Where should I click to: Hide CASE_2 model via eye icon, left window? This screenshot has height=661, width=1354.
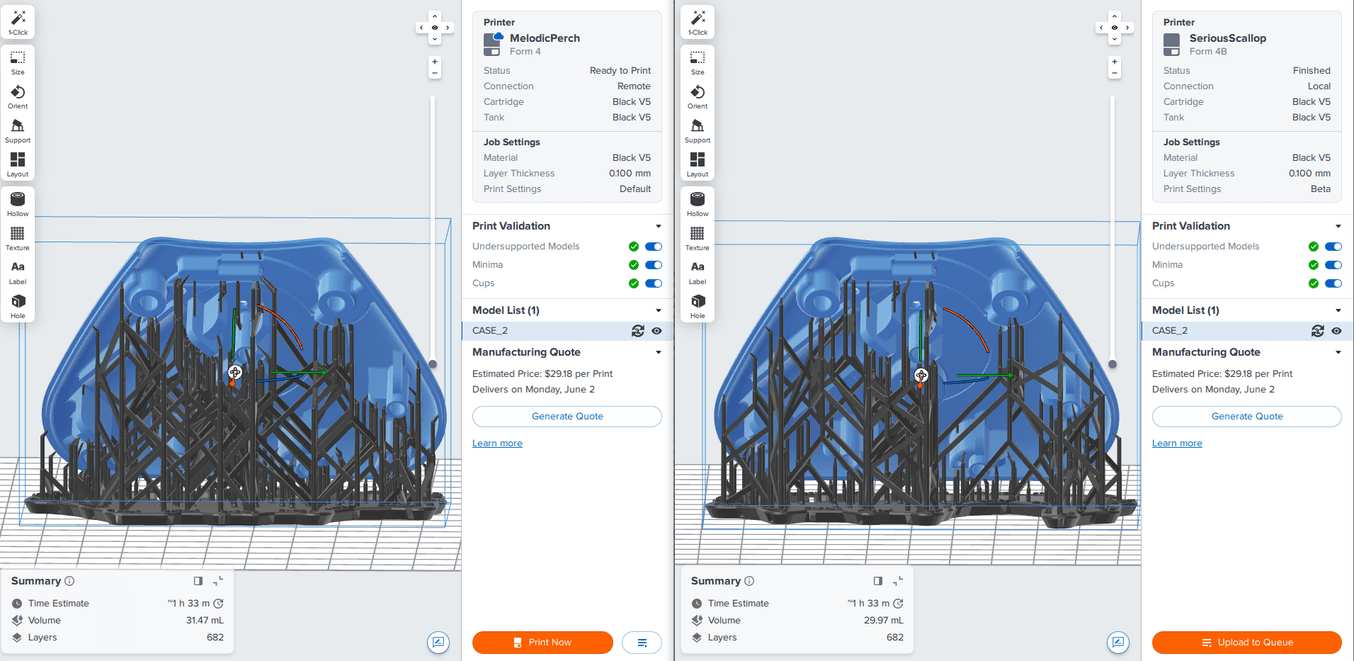(657, 331)
